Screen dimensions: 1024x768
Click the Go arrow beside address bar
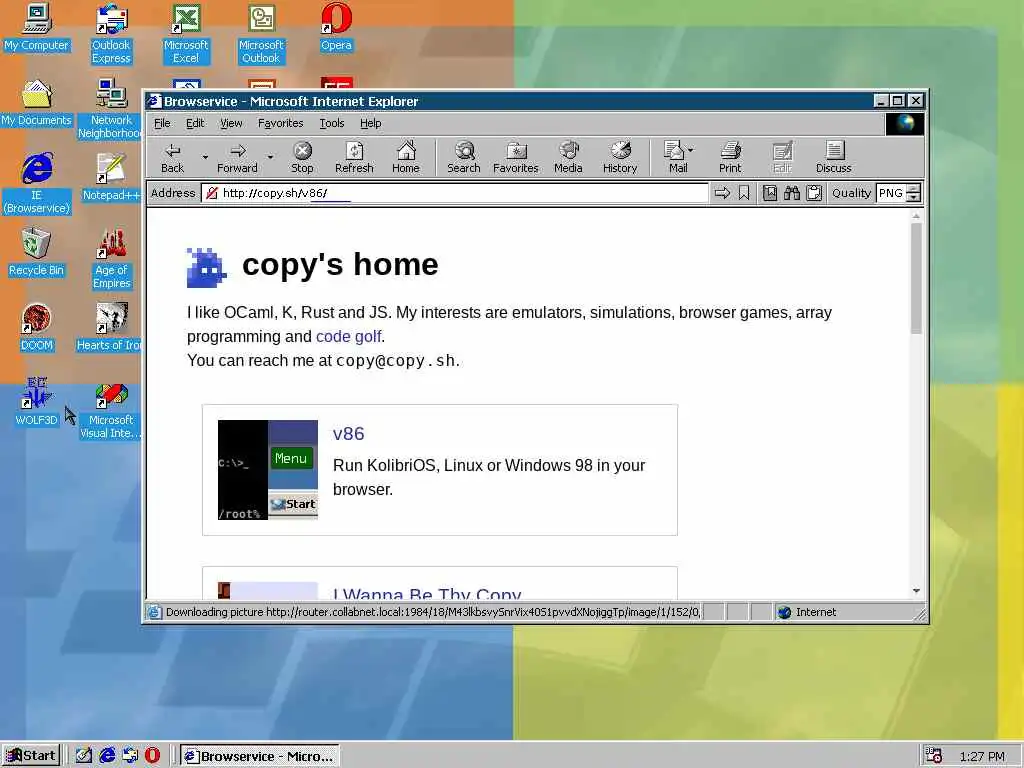point(722,193)
